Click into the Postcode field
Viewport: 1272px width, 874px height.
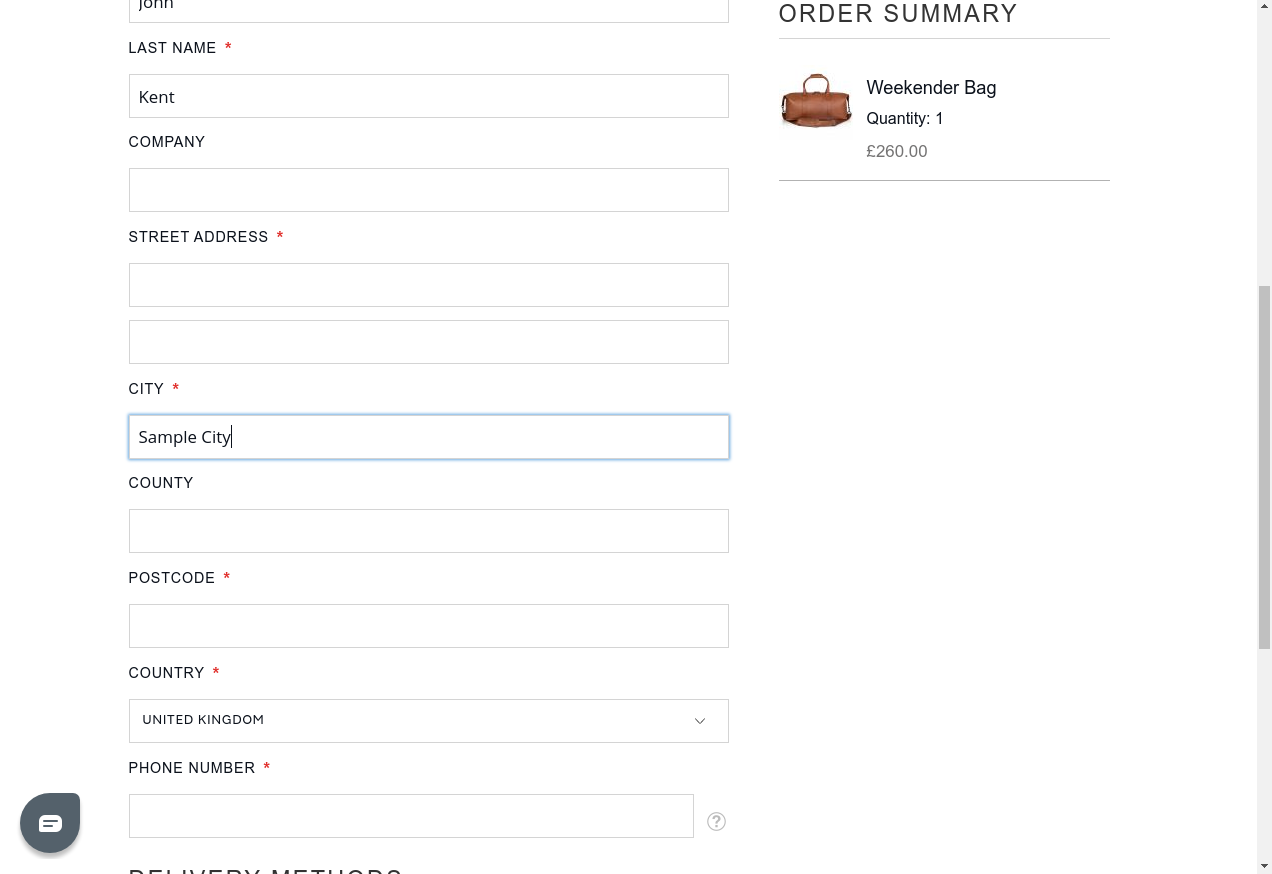tap(428, 626)
